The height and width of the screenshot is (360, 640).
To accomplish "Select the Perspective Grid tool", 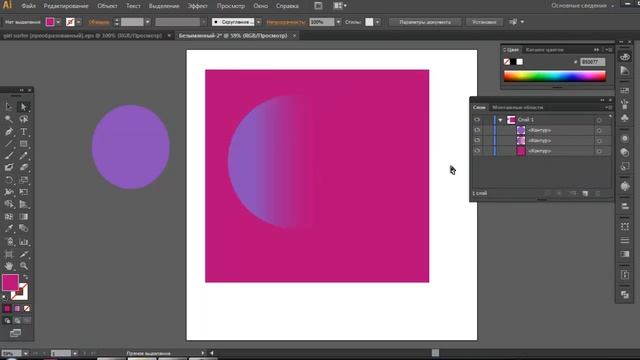I will pos(23,204).
